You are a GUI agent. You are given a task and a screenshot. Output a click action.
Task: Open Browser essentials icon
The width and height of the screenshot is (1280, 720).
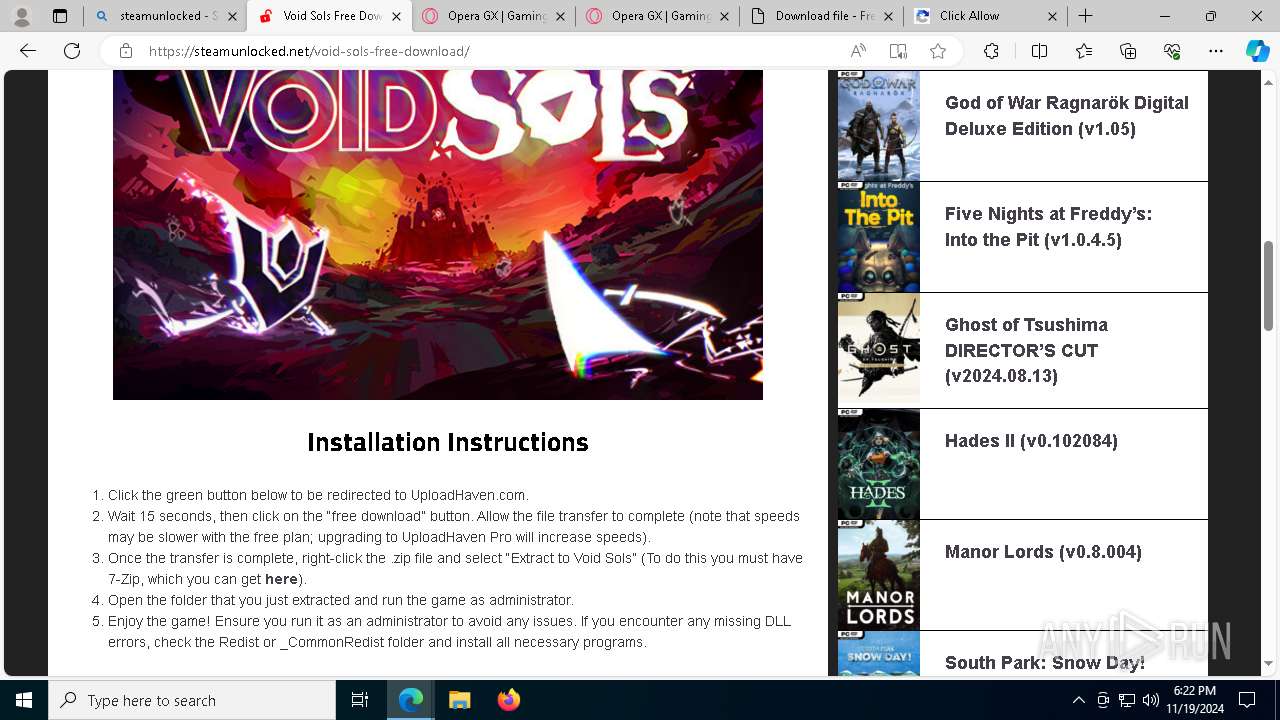click(x=1172, y=51)
